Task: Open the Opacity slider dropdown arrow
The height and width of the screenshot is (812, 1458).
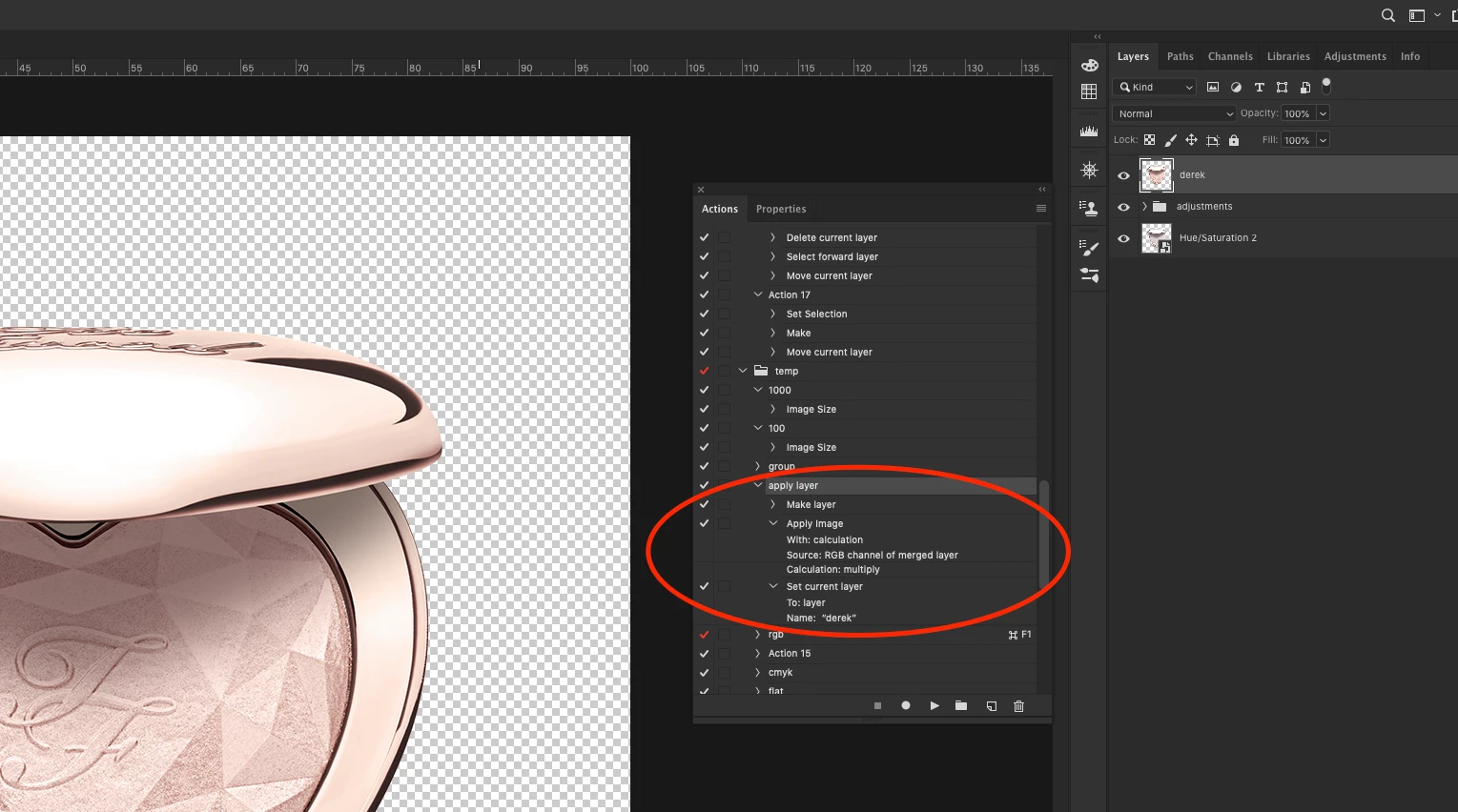Action: (x=1323, y=113)
